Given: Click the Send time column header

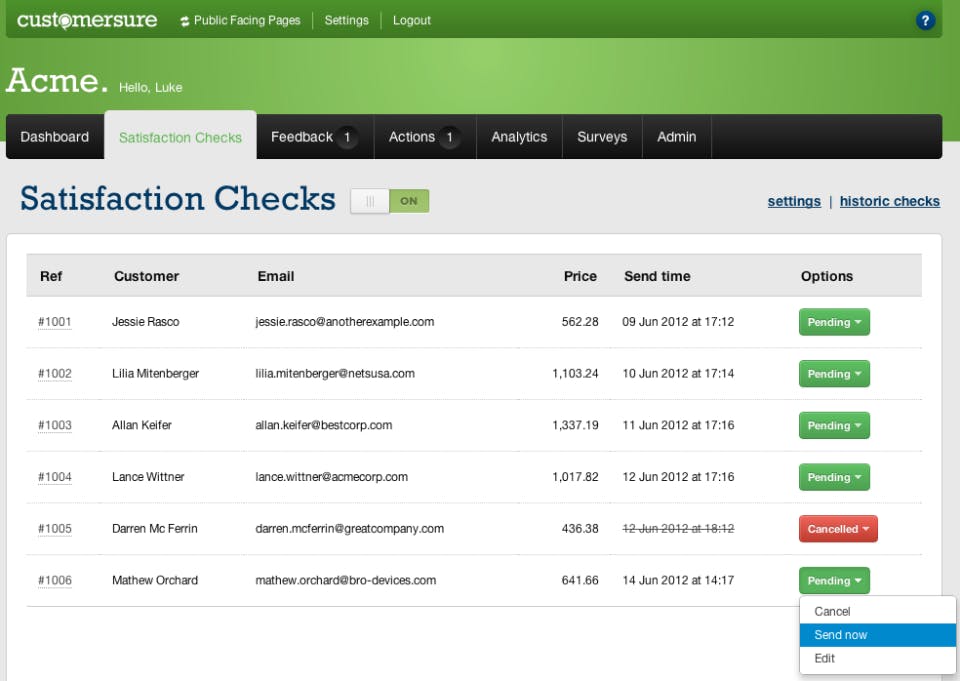Looking at the screenshot, I should click(x=657, y=276).
